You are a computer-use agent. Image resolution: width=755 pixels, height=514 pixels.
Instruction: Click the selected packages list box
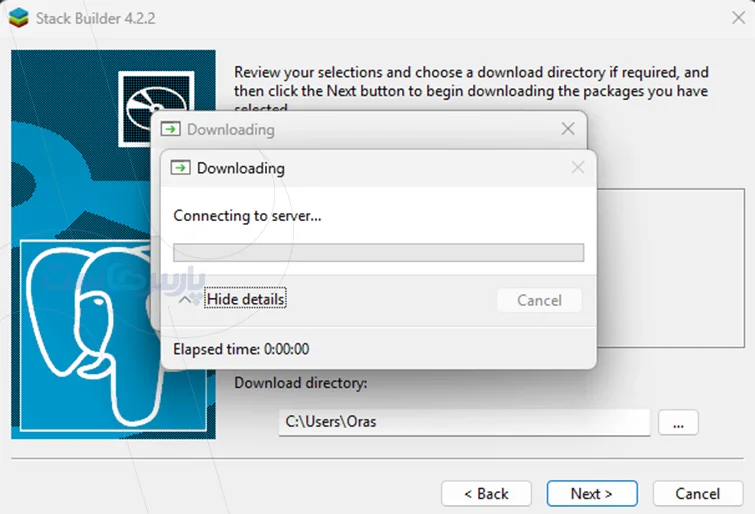tap(670, 268)
